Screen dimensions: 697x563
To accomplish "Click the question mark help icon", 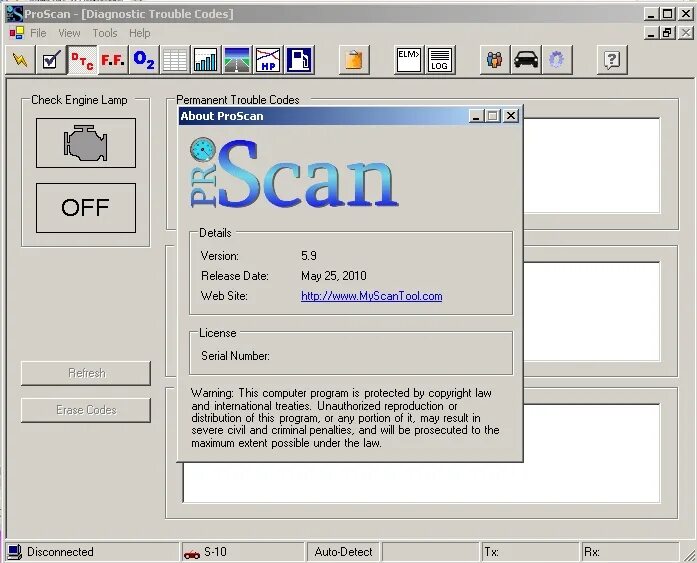I will coord(612,60).
